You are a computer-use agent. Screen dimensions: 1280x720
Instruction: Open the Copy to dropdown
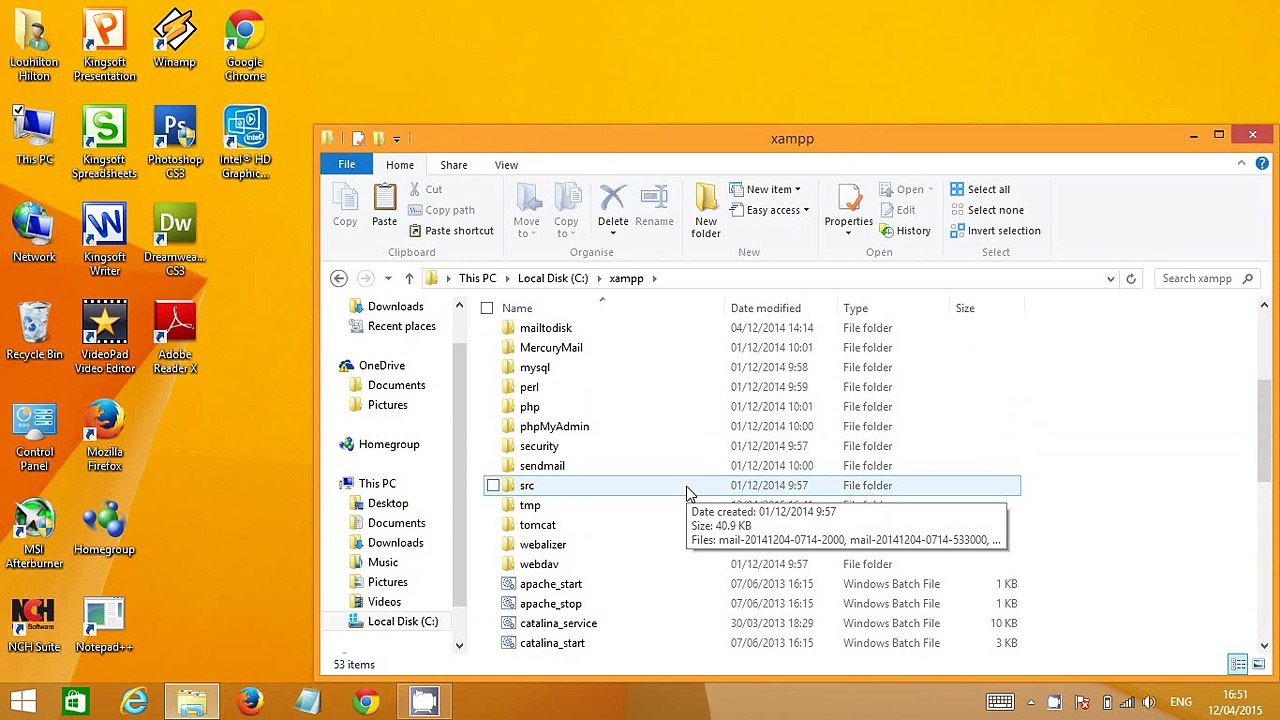pos(566,212)
